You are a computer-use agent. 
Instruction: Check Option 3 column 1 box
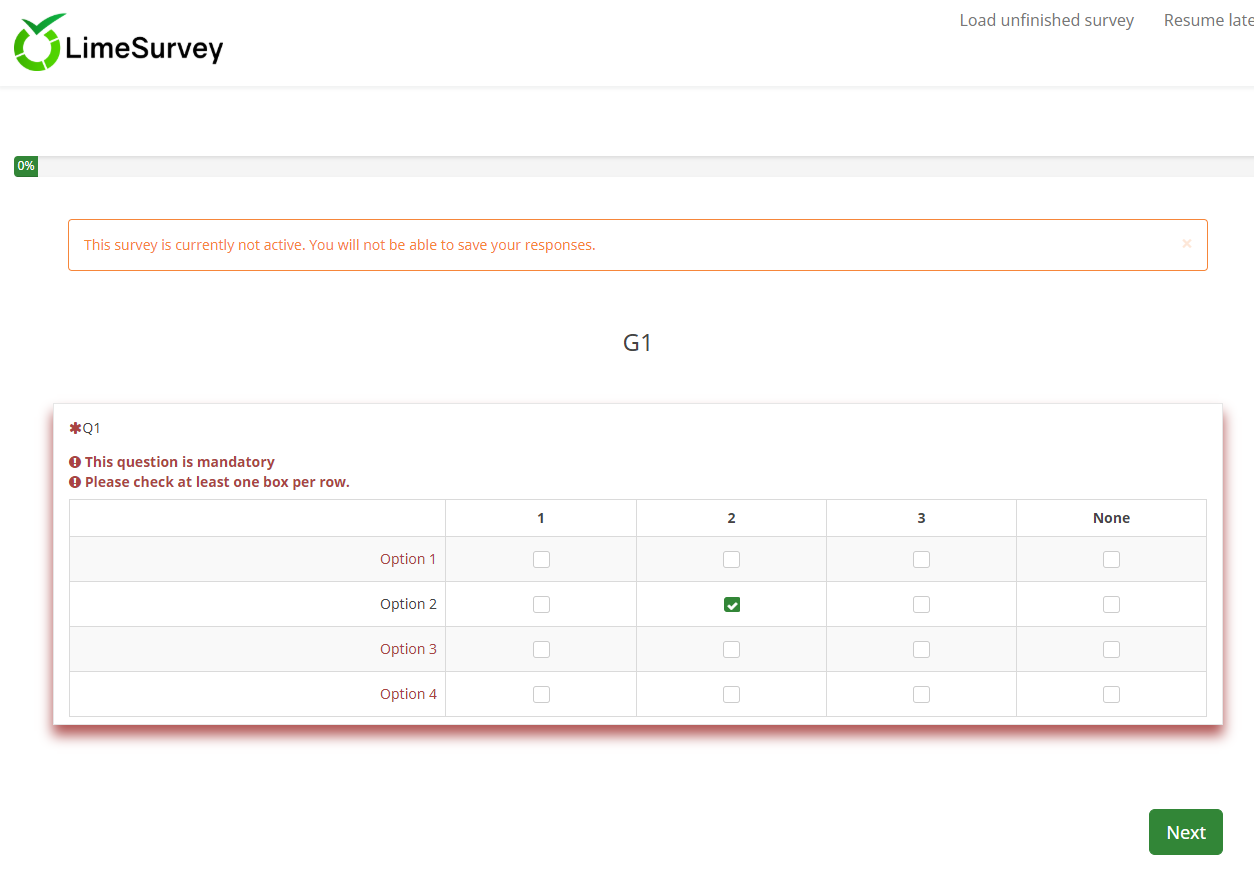point(541,649)
